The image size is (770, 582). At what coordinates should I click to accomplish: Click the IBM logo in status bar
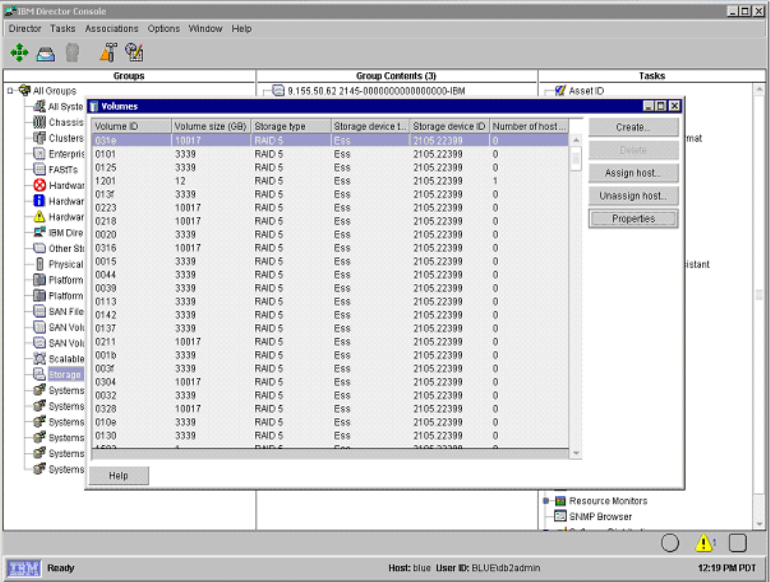pyautogui.click(x=24, y=568)
